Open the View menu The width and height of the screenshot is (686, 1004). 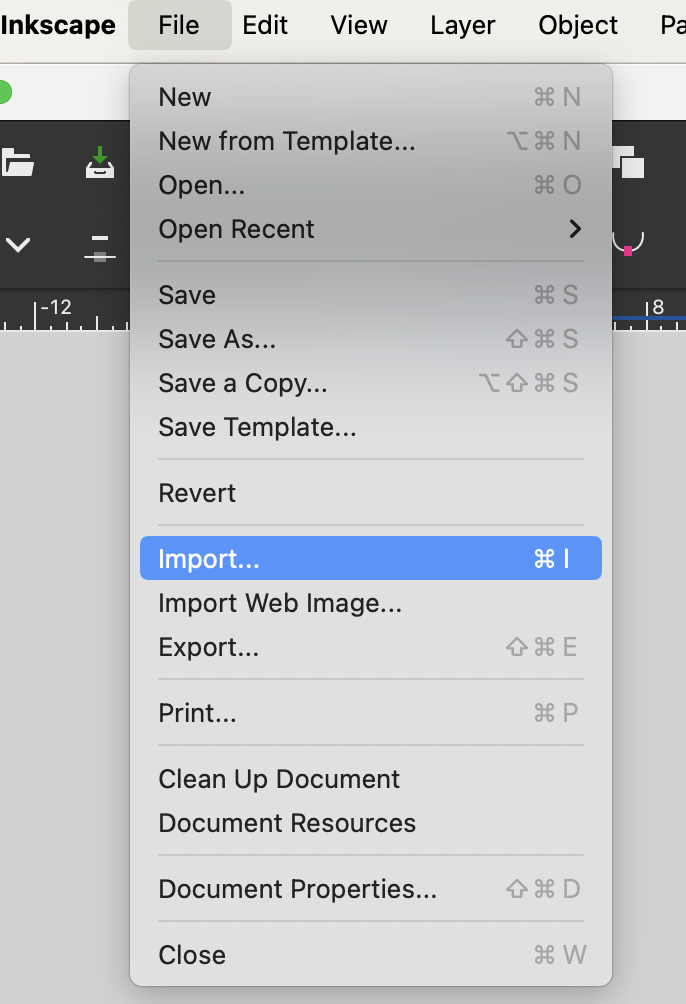359,26
